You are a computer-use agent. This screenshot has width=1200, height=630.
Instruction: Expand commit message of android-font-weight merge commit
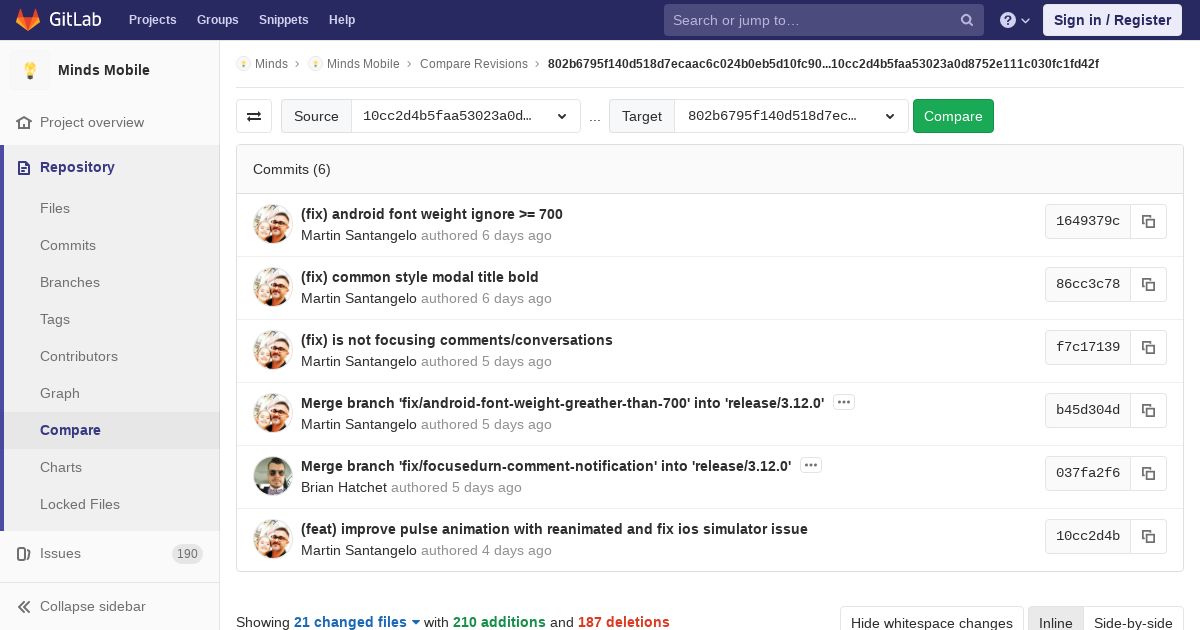(x=843, y=402)
